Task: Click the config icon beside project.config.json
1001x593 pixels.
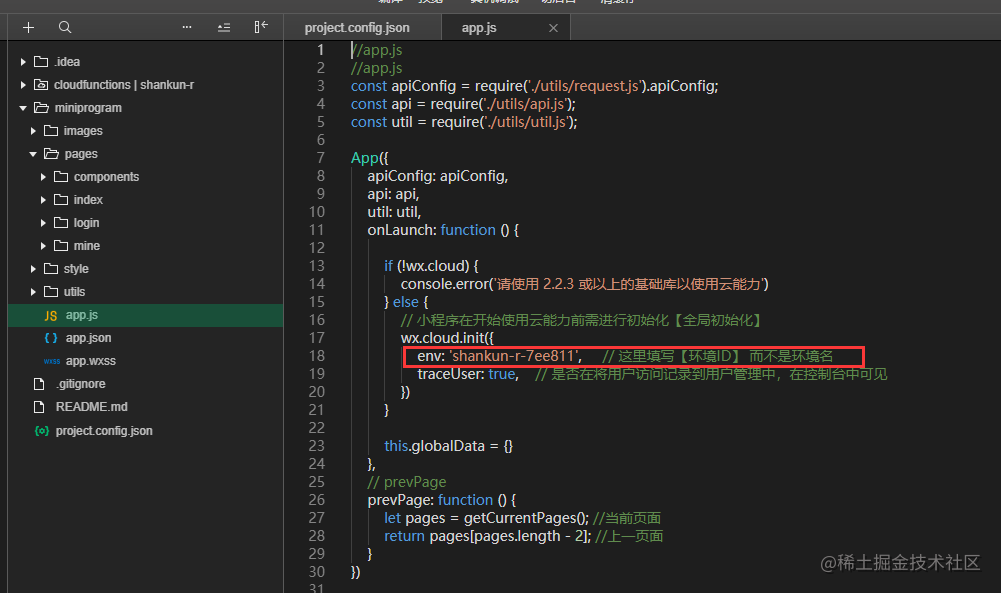Action: 41,431
